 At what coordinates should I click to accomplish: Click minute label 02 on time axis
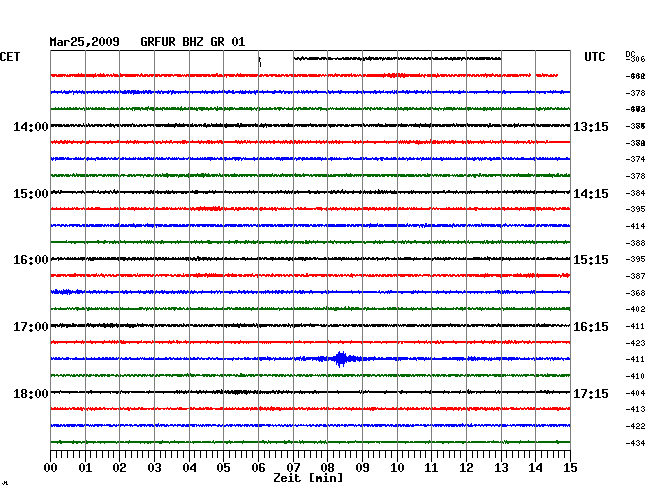pos(119,467)
